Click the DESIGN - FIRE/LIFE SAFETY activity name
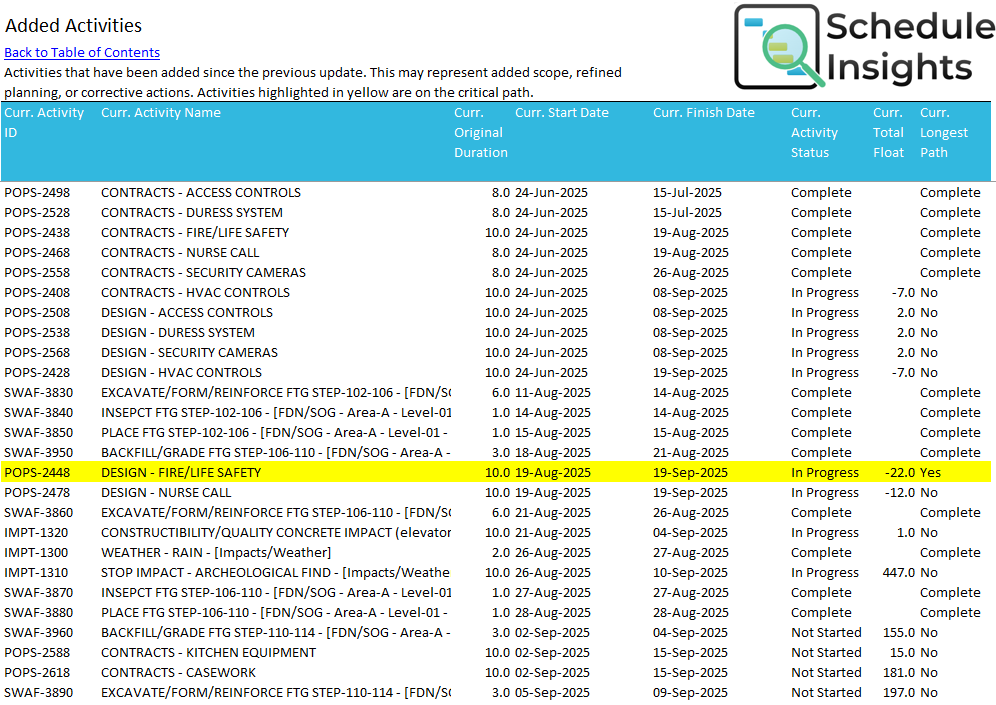Screen dimensions: 996x705 click(x=181, y=473)
